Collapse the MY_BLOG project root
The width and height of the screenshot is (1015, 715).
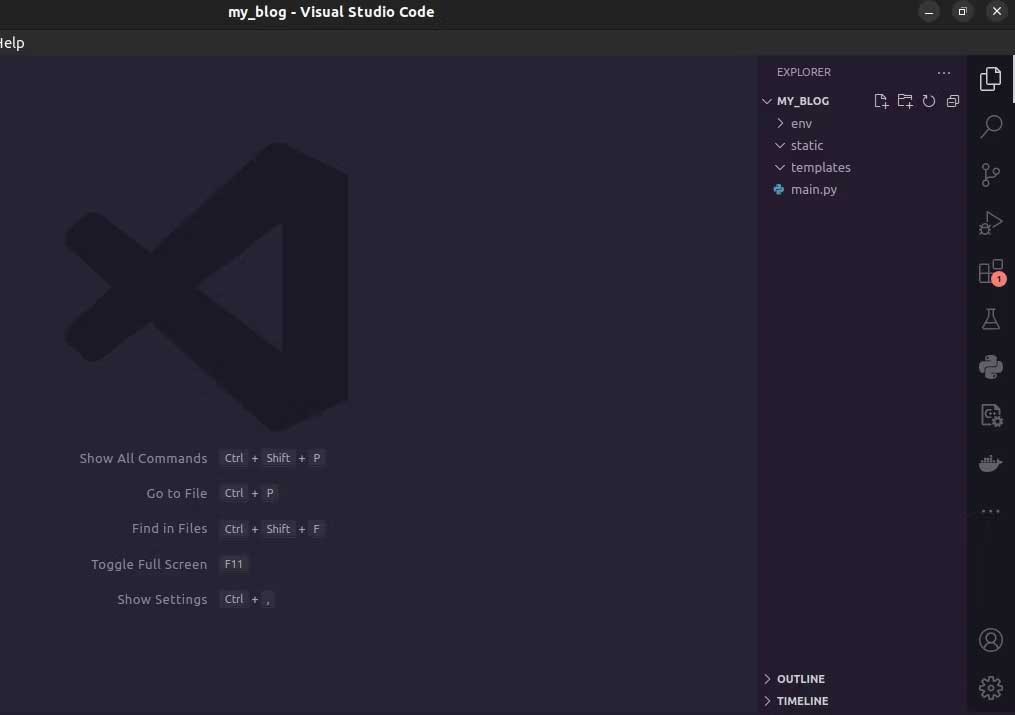click(x=802, y=100)
